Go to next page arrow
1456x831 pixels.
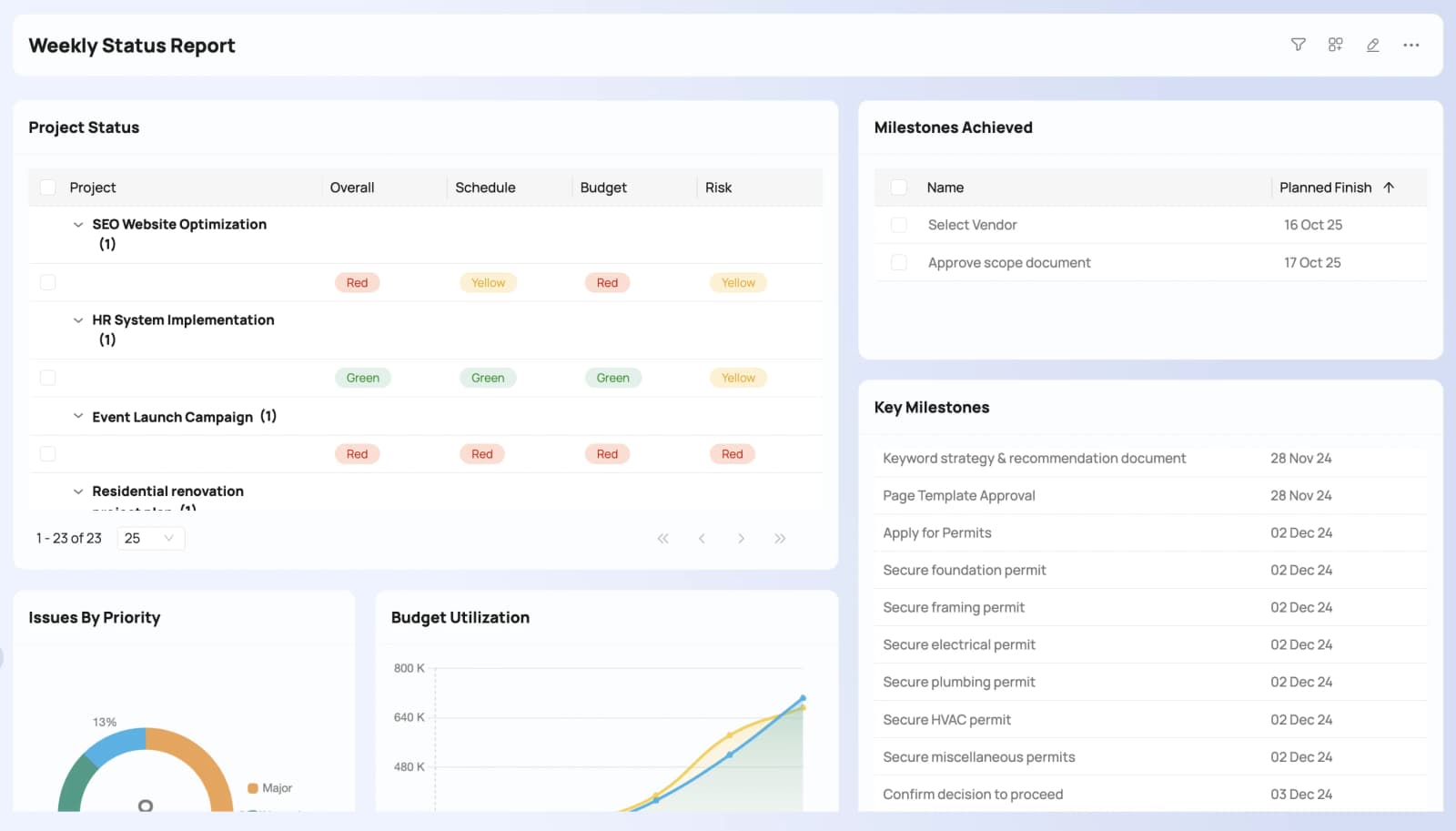point(741,539)
